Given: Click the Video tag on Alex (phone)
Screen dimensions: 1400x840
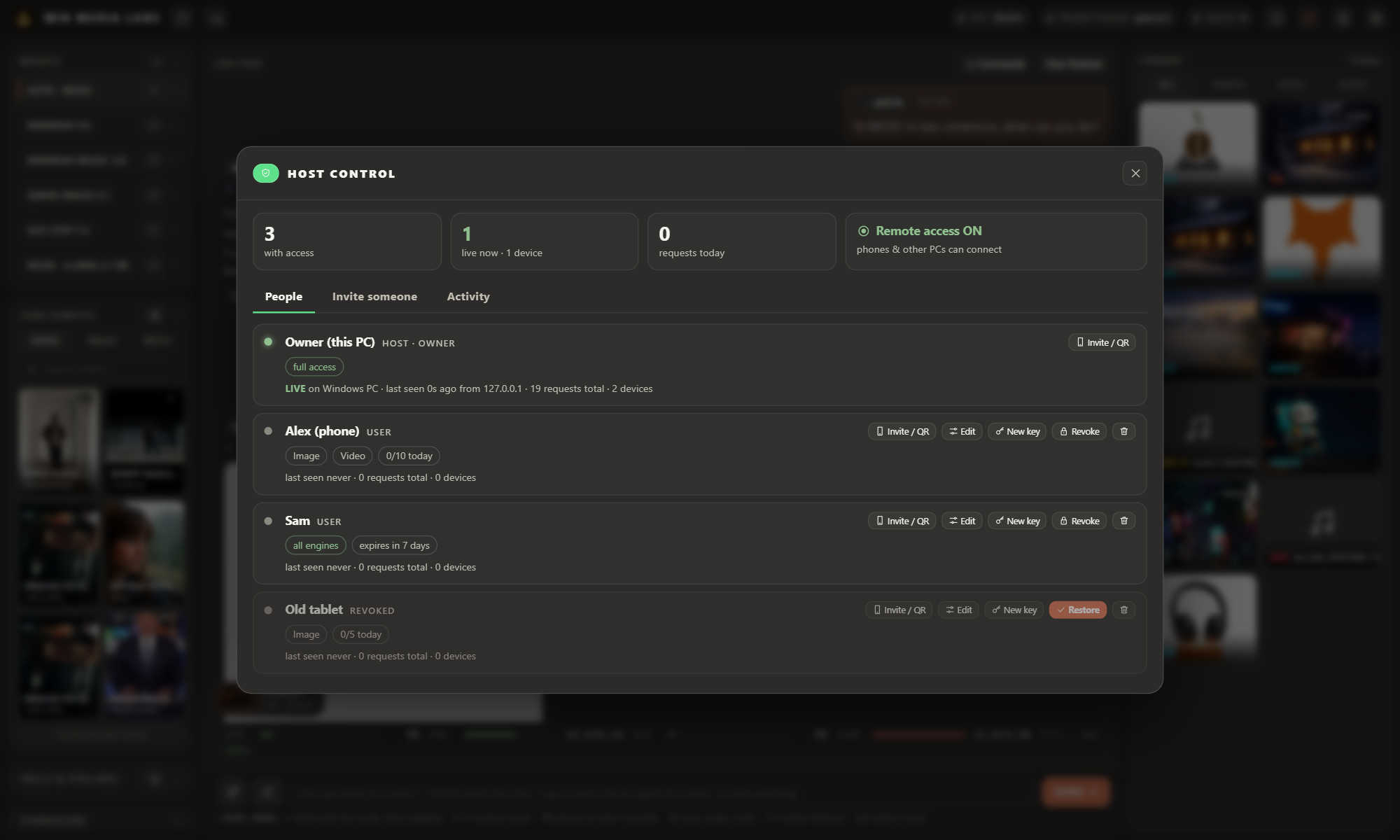Looking at the screenshot, I should [x=353, y=456].
